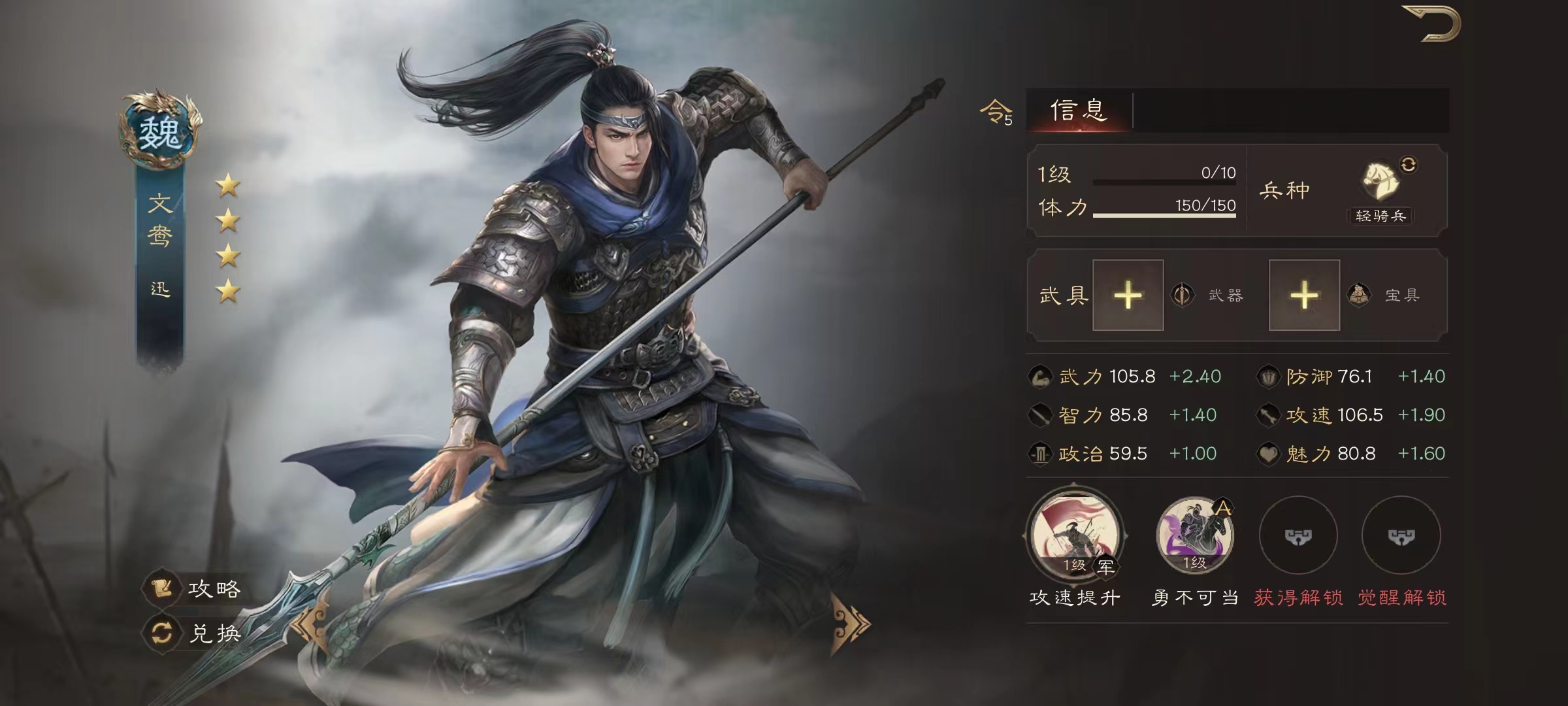Tap the 魏 faction emblem badge
Screen dimensions: 1568x706
tap(160, 131)
